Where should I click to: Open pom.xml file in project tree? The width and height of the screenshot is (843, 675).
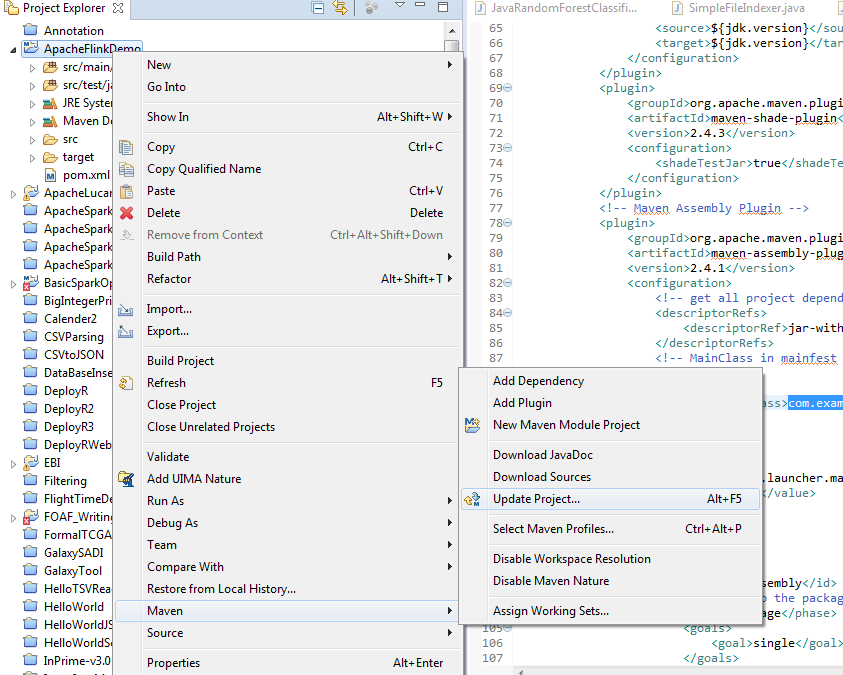[86, 175]
